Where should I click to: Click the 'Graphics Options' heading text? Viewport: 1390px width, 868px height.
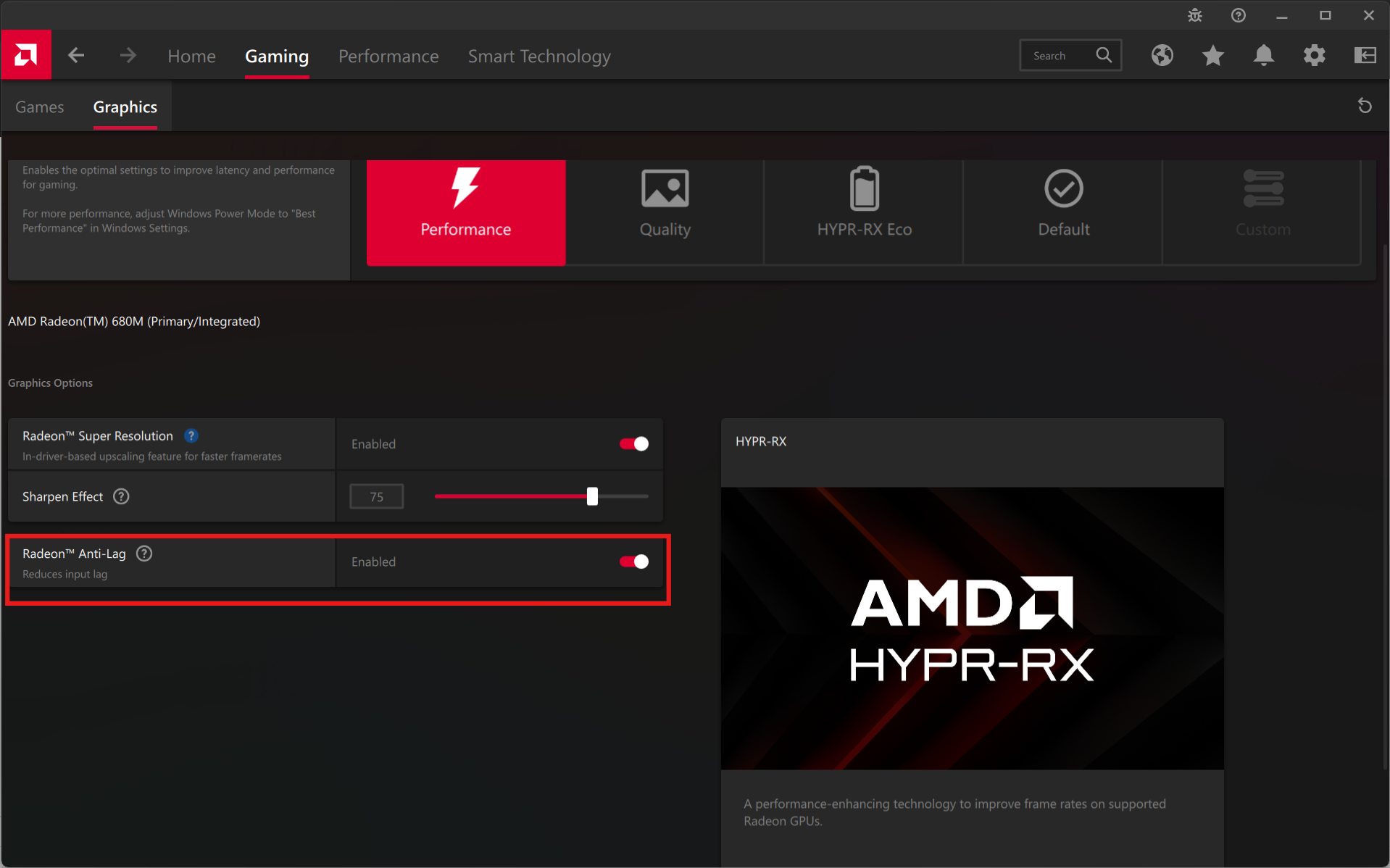click(x=50, y=383)
